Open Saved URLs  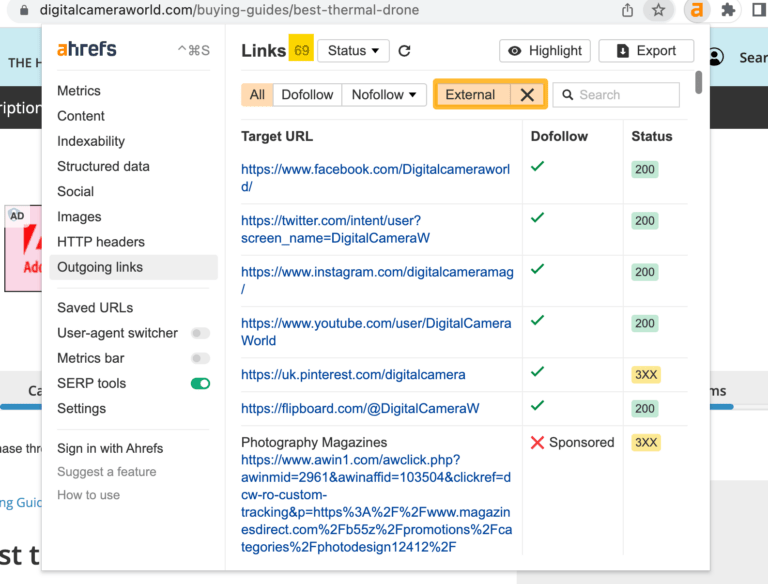click(x=95, y=308)
